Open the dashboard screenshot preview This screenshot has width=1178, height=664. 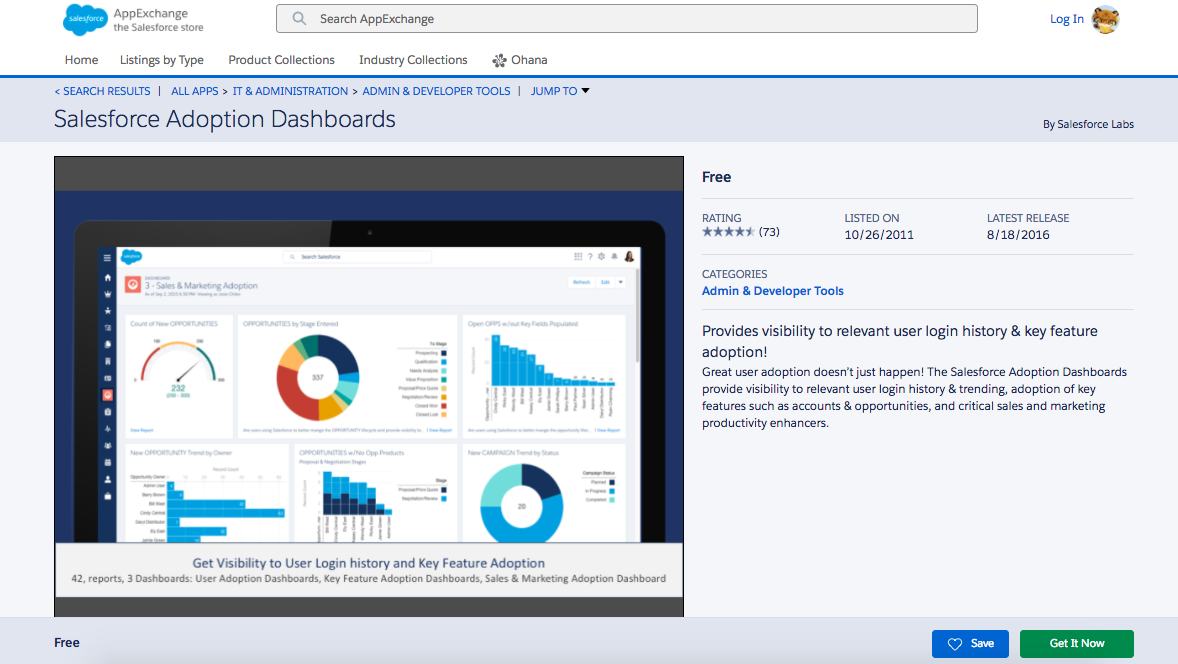[x=369, y=386]
